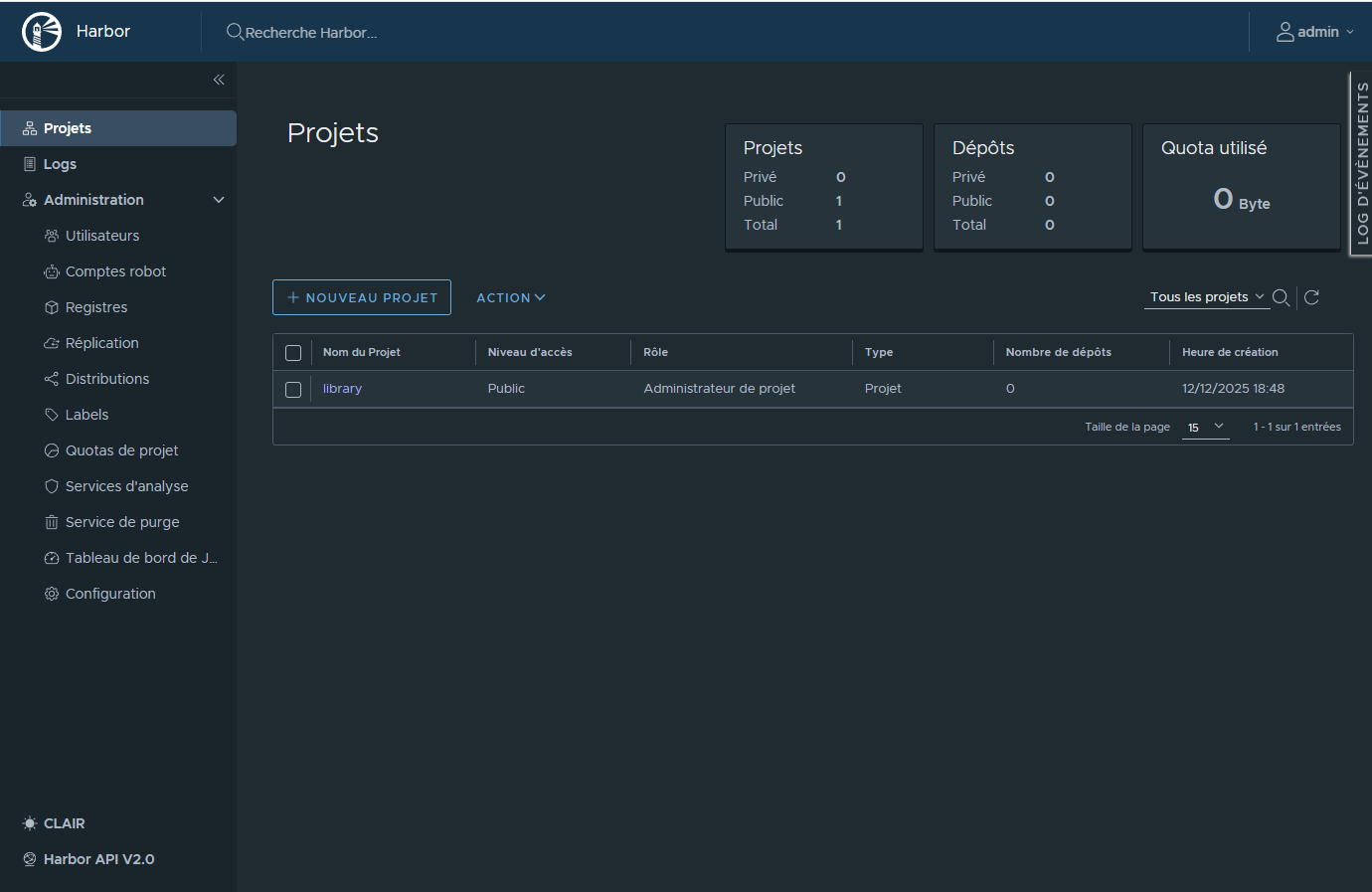Go to Logs in sidebar

[60, 164]
